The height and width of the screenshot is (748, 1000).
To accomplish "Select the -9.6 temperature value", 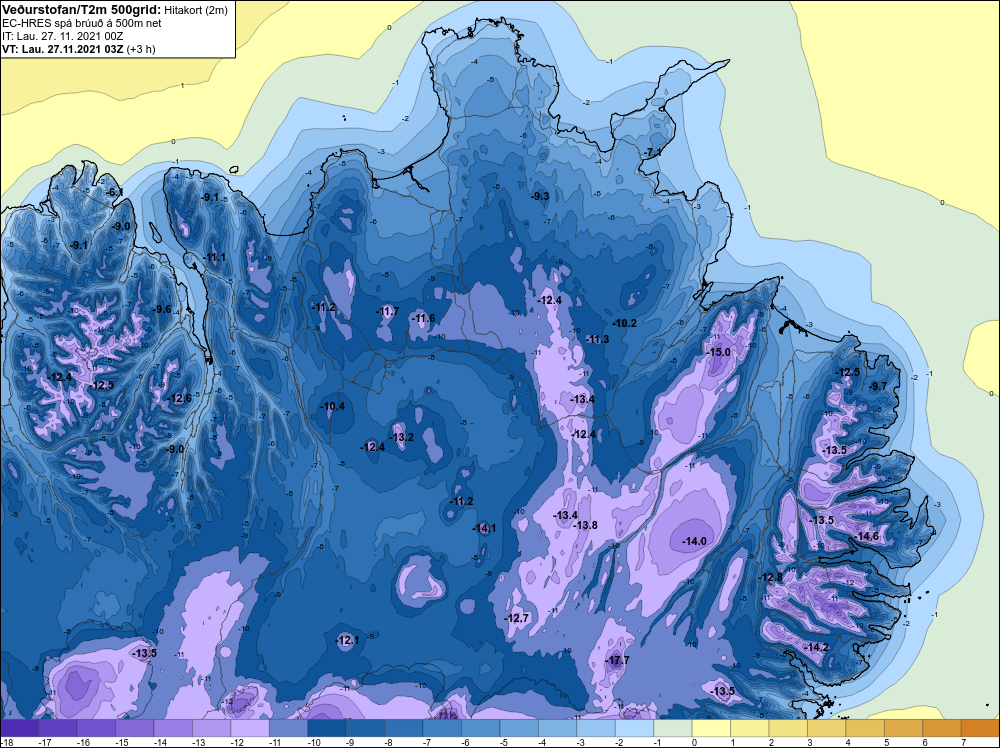I will (162, 309).
